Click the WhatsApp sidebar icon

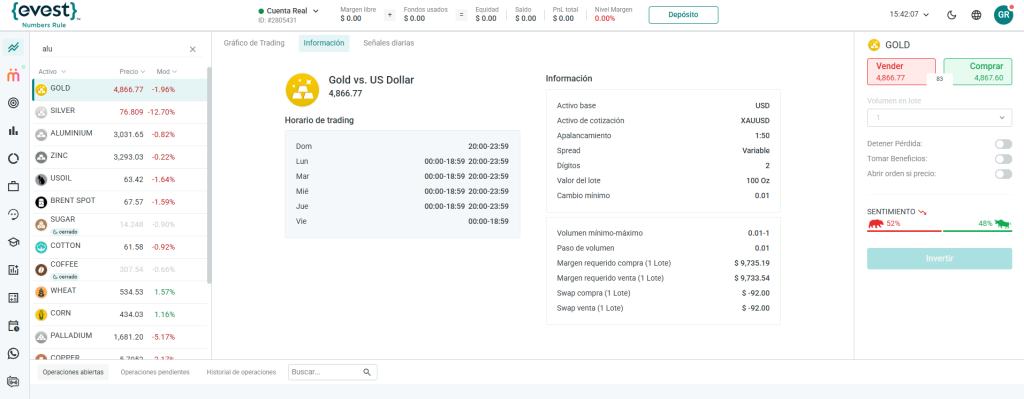13,353
